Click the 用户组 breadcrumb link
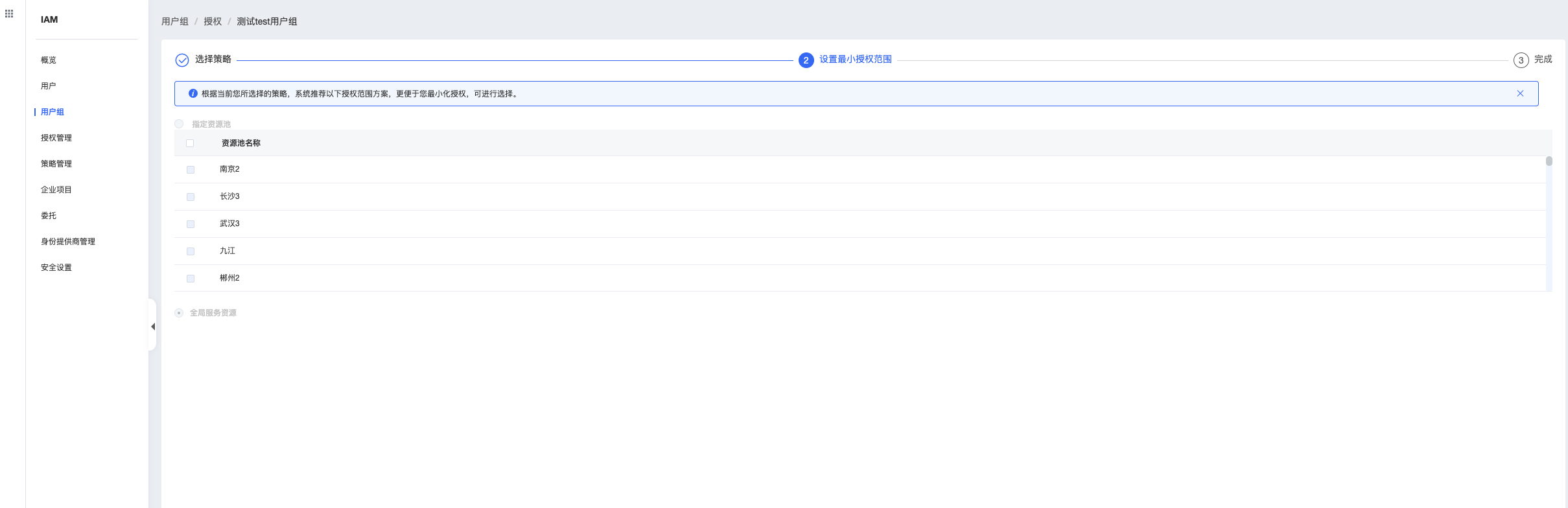This screenshot has height=508, width=1568. pos(175,21)
